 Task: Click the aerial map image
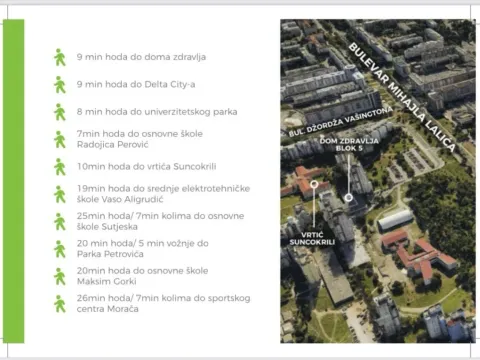378,181
